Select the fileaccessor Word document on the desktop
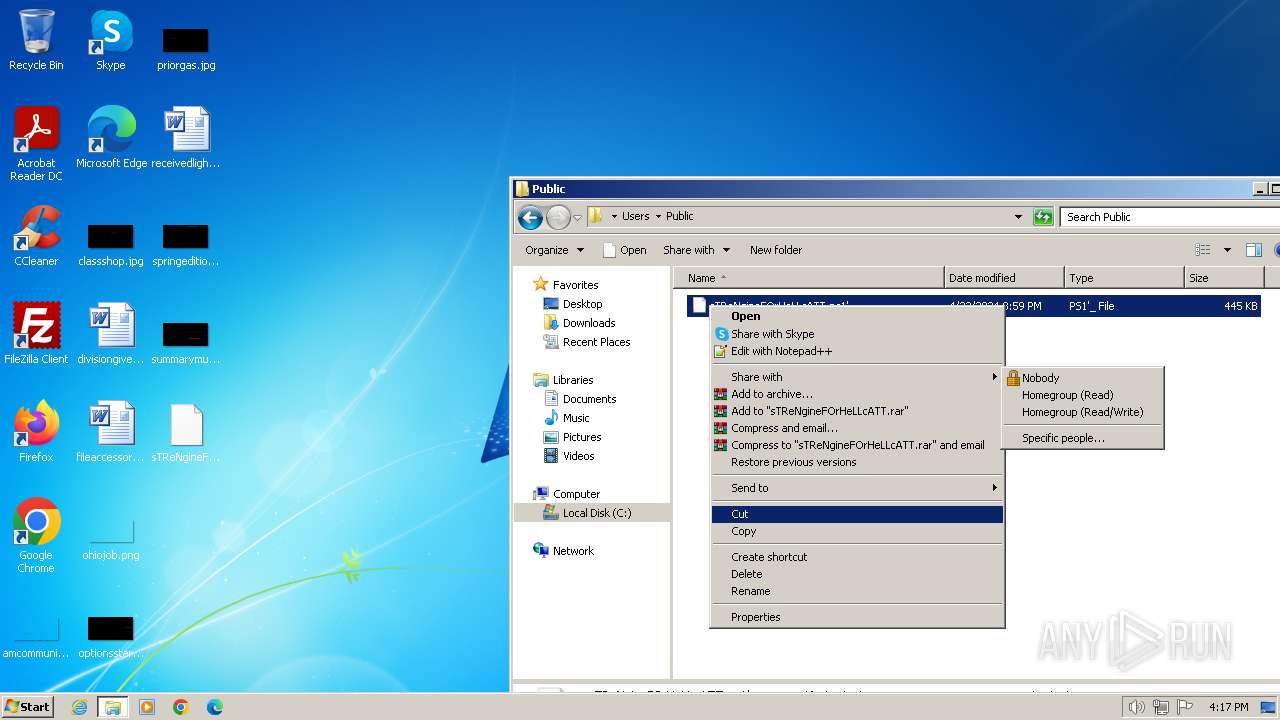Image resolution: width=1280 pixels, height=720 pixels. point(111,432)
